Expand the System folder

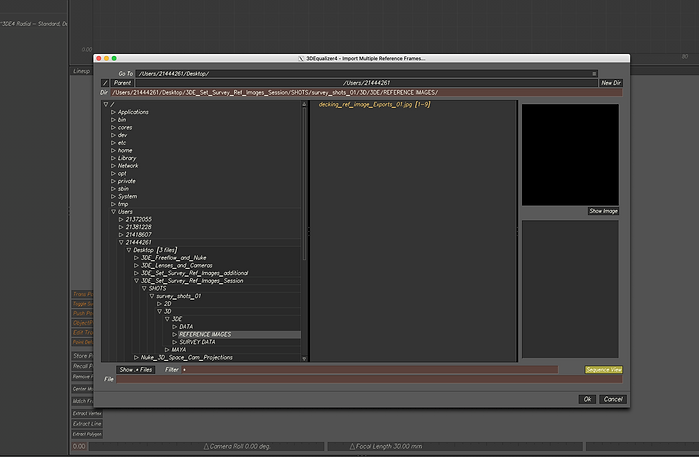click(x=113, y=196)
